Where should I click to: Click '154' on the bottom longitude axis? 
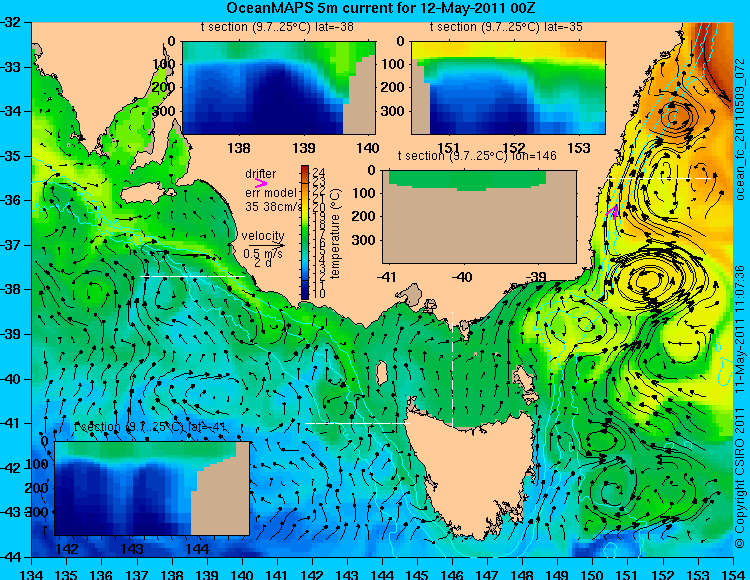733,574
